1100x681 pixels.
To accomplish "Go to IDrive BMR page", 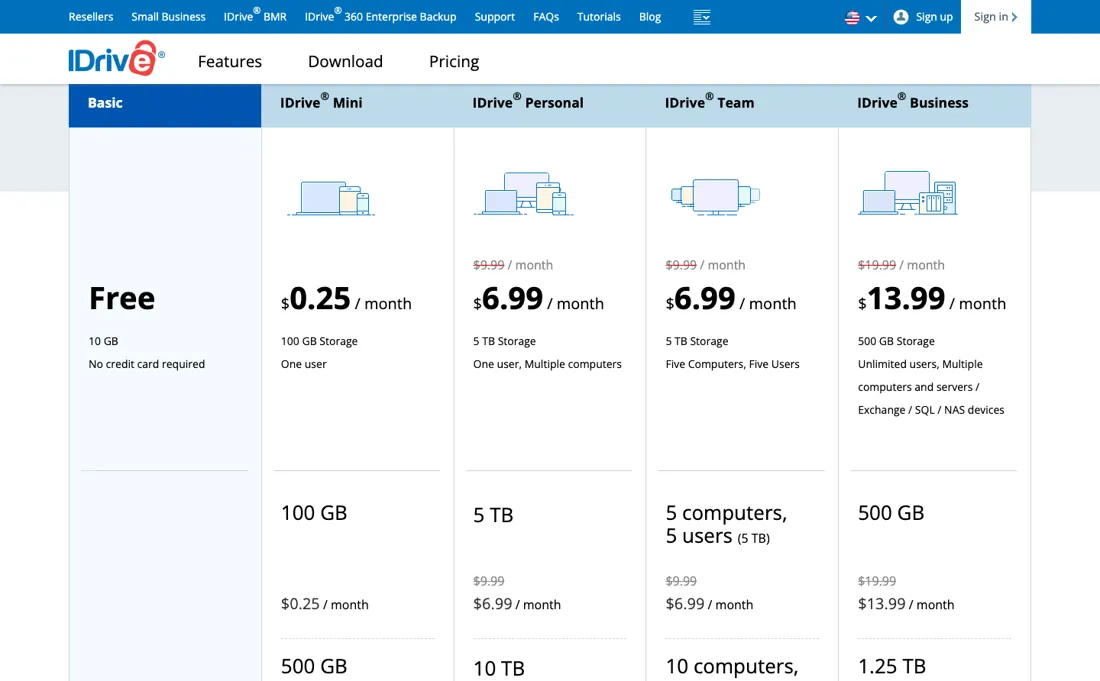I will [x=255, y=15].
